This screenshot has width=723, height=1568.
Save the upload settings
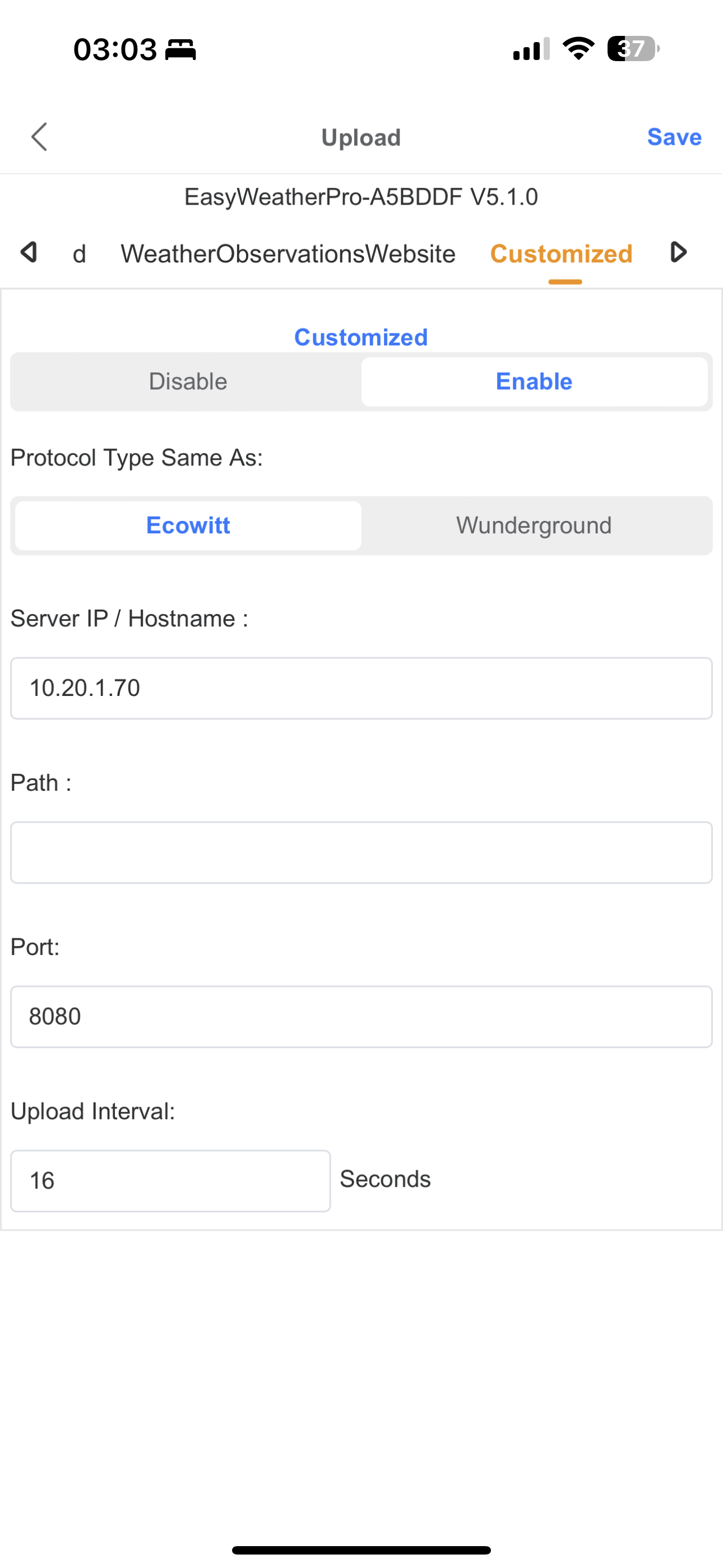[x=674, y=137]
